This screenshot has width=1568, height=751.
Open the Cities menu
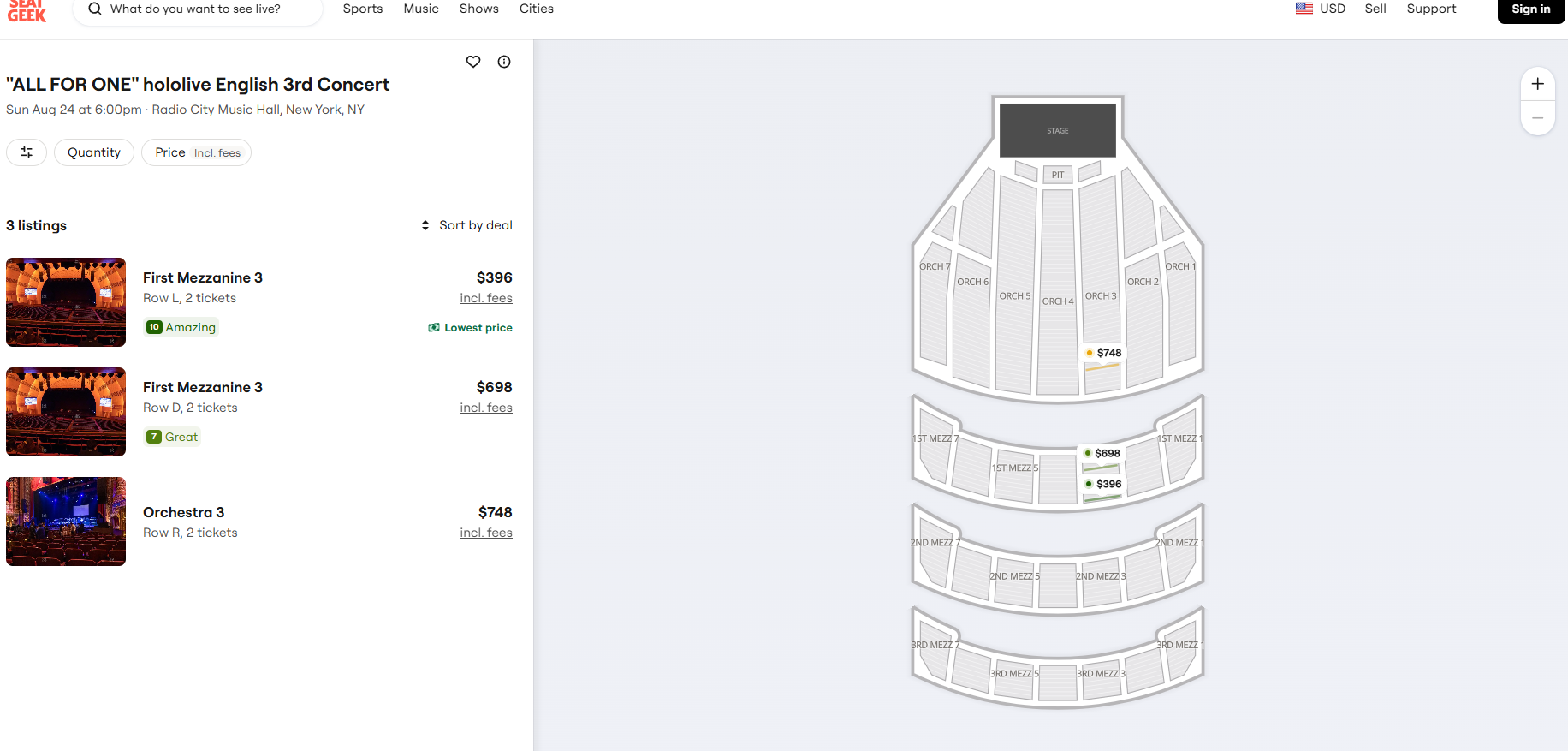[x=537, y=9]
